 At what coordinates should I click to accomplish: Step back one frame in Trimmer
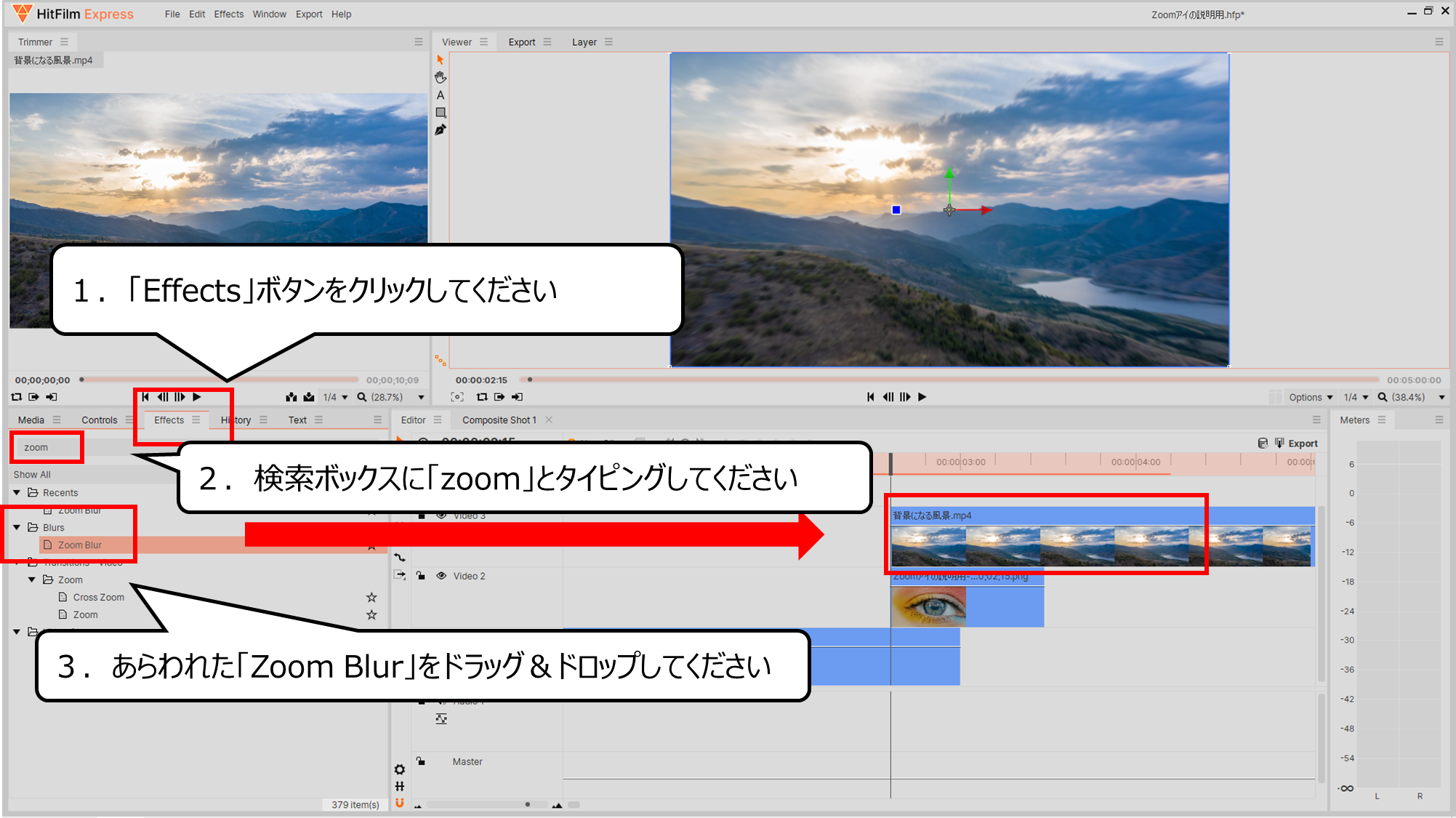click(x=163, y=397)
